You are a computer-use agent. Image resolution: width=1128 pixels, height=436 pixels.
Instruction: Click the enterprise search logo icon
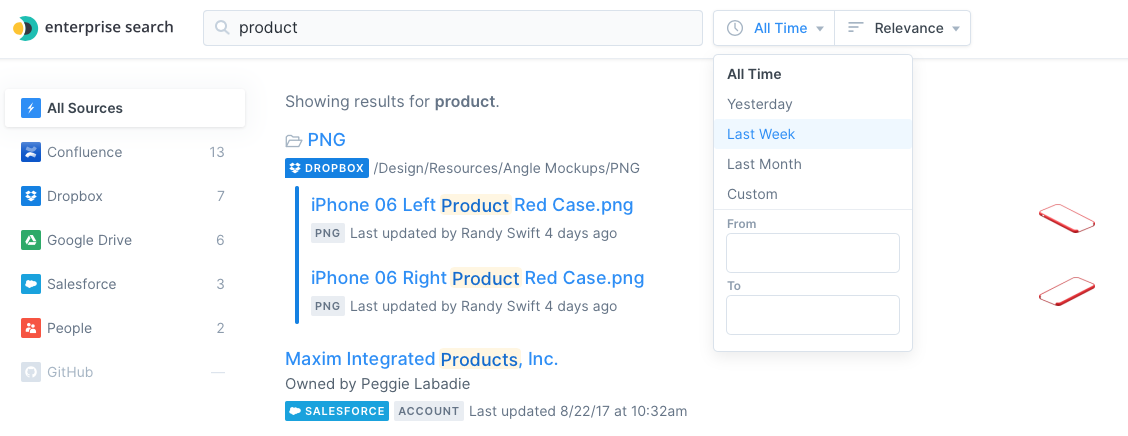click(x=25, y=28)
